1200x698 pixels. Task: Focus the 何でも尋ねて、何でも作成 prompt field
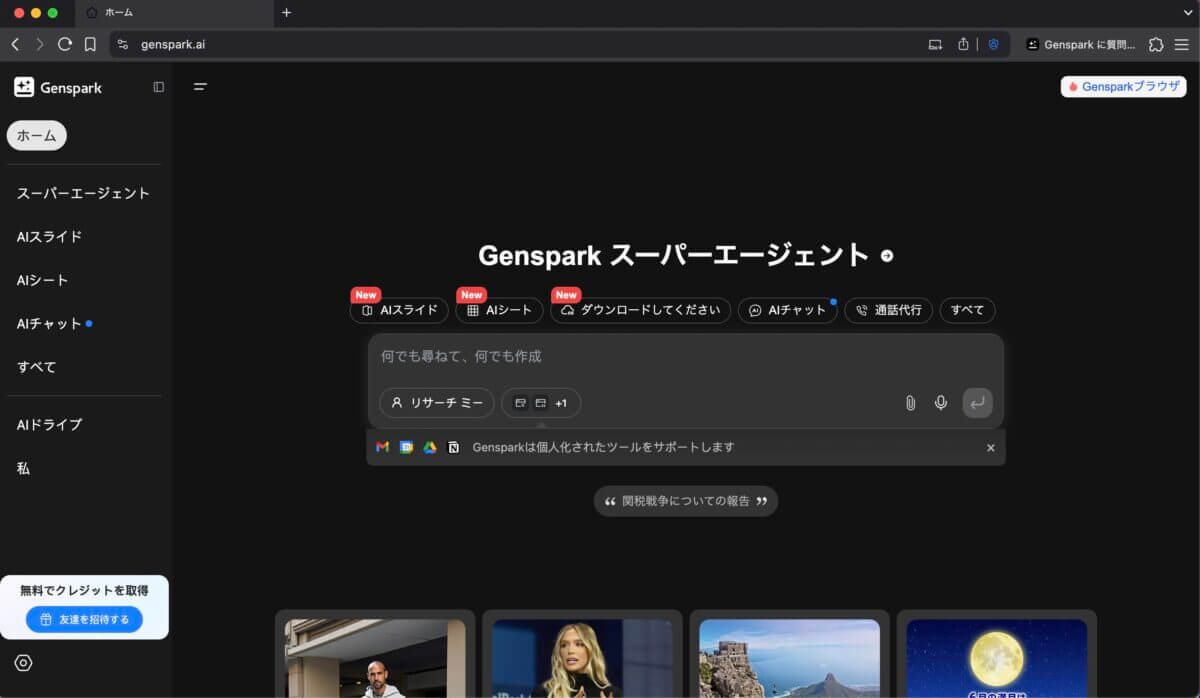pyautogui.click(x=685, y=357)
